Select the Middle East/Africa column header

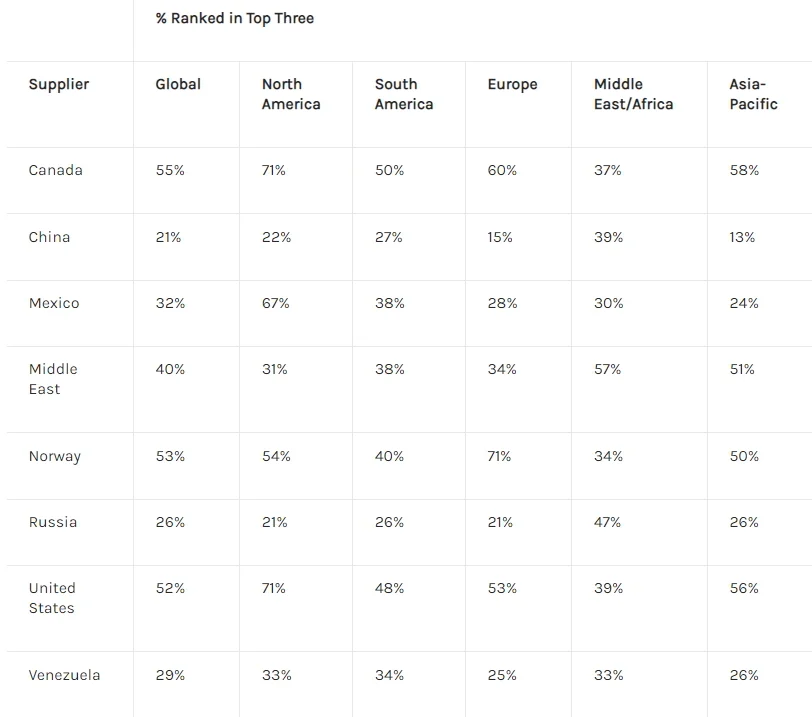633,94
